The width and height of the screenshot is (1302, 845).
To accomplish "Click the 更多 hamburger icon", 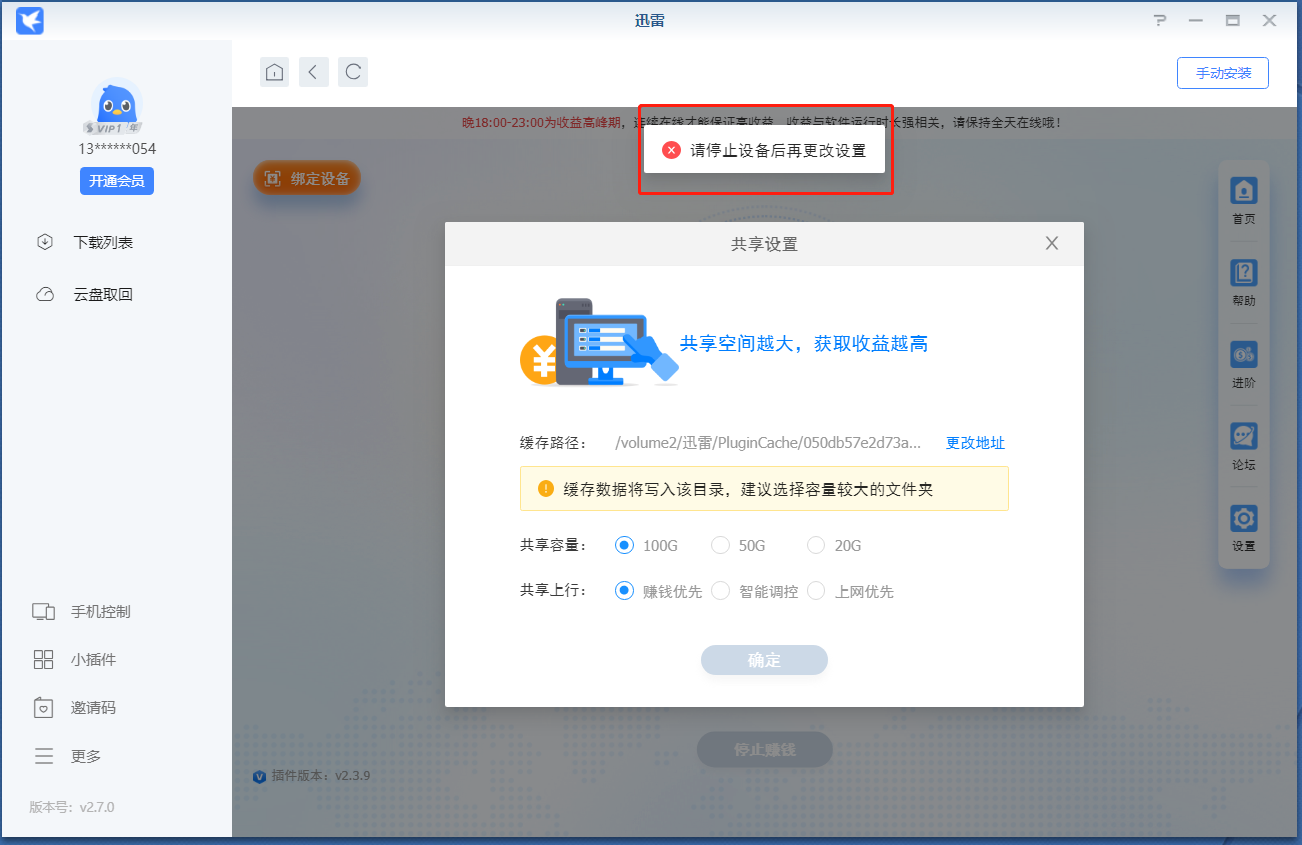I will pos(43,756).
